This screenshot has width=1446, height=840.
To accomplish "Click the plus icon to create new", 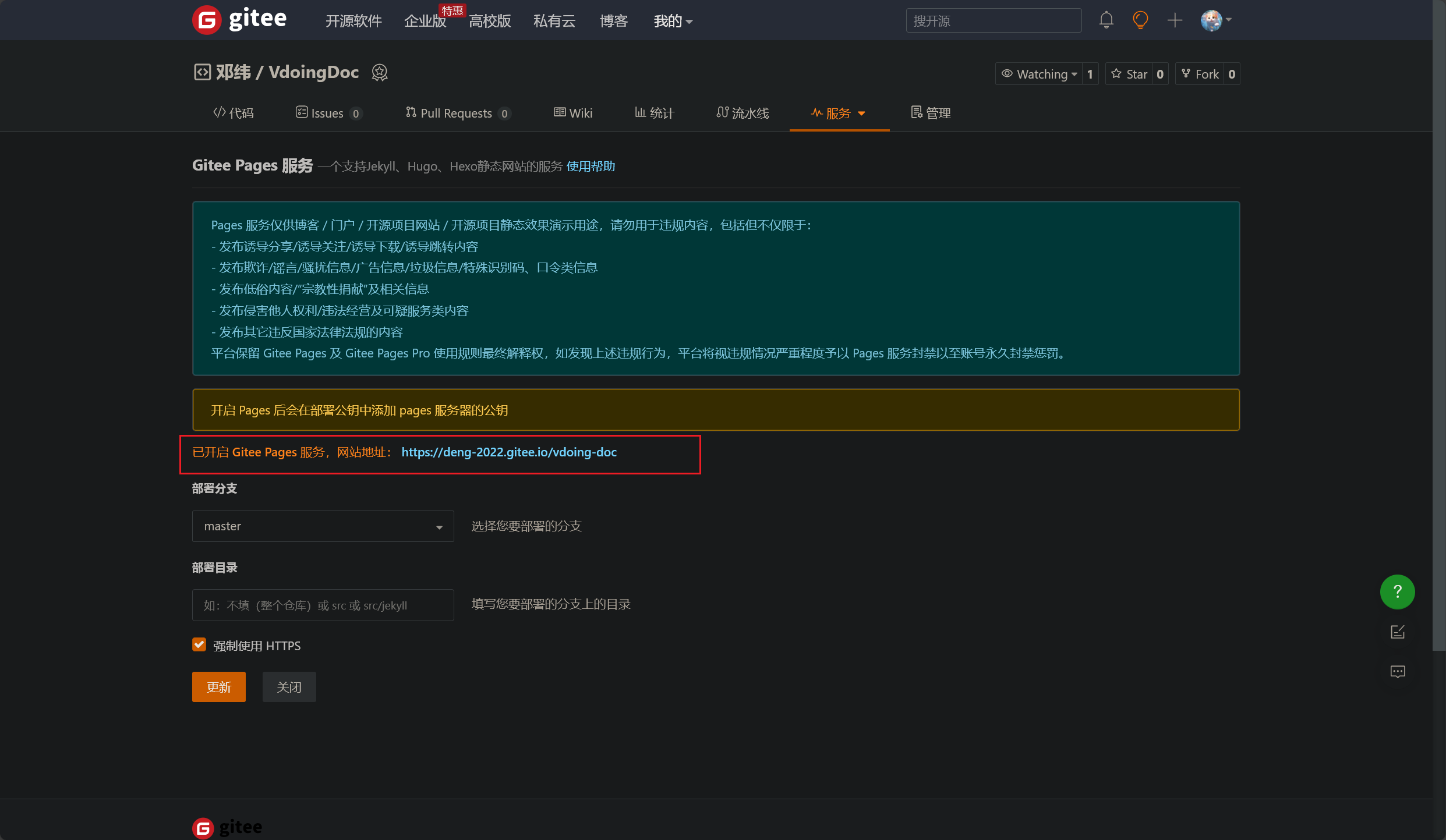I will (x=1175, y=20).
